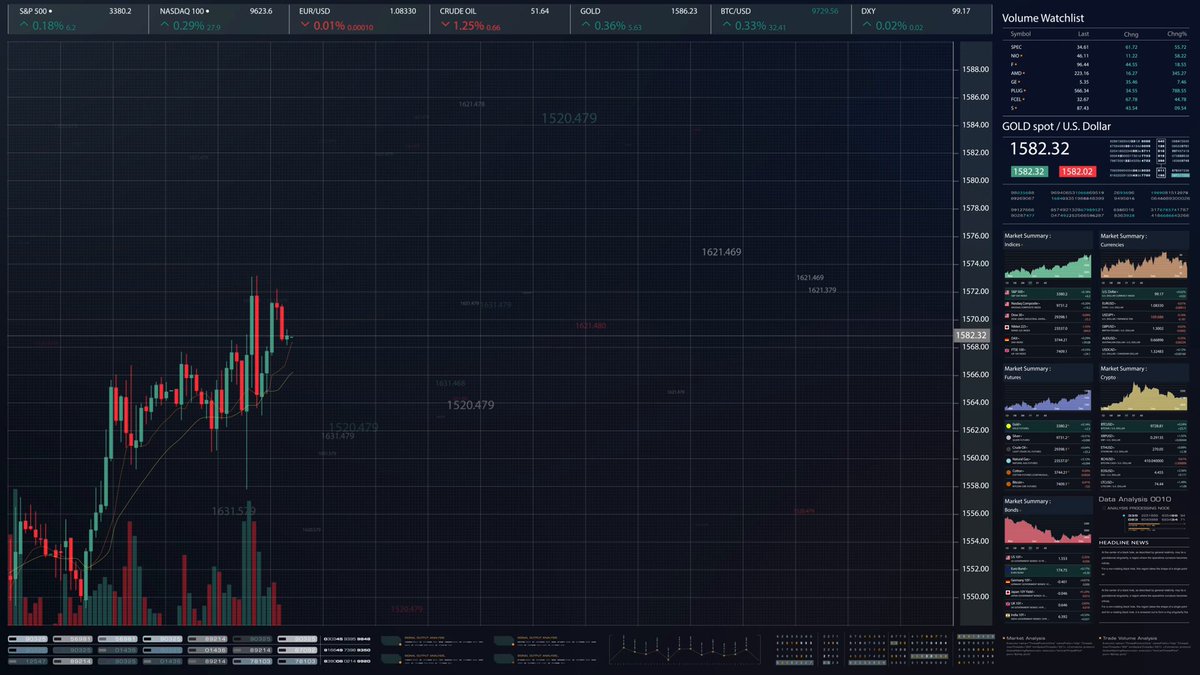The image size is (1200, 675).
Task: Open the Indices market summary chart
Action: click(x=1048, y=265)
